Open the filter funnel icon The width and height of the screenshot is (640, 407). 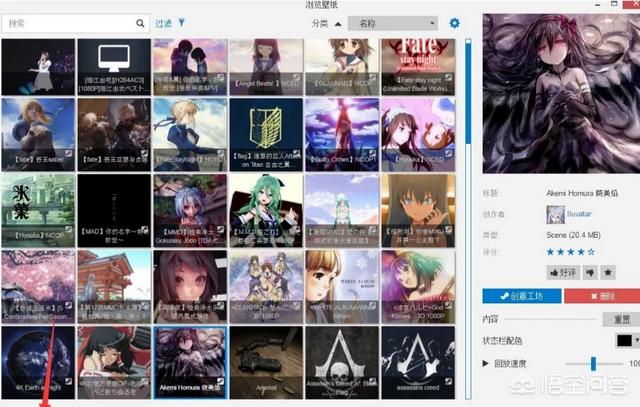click(181, 21)
